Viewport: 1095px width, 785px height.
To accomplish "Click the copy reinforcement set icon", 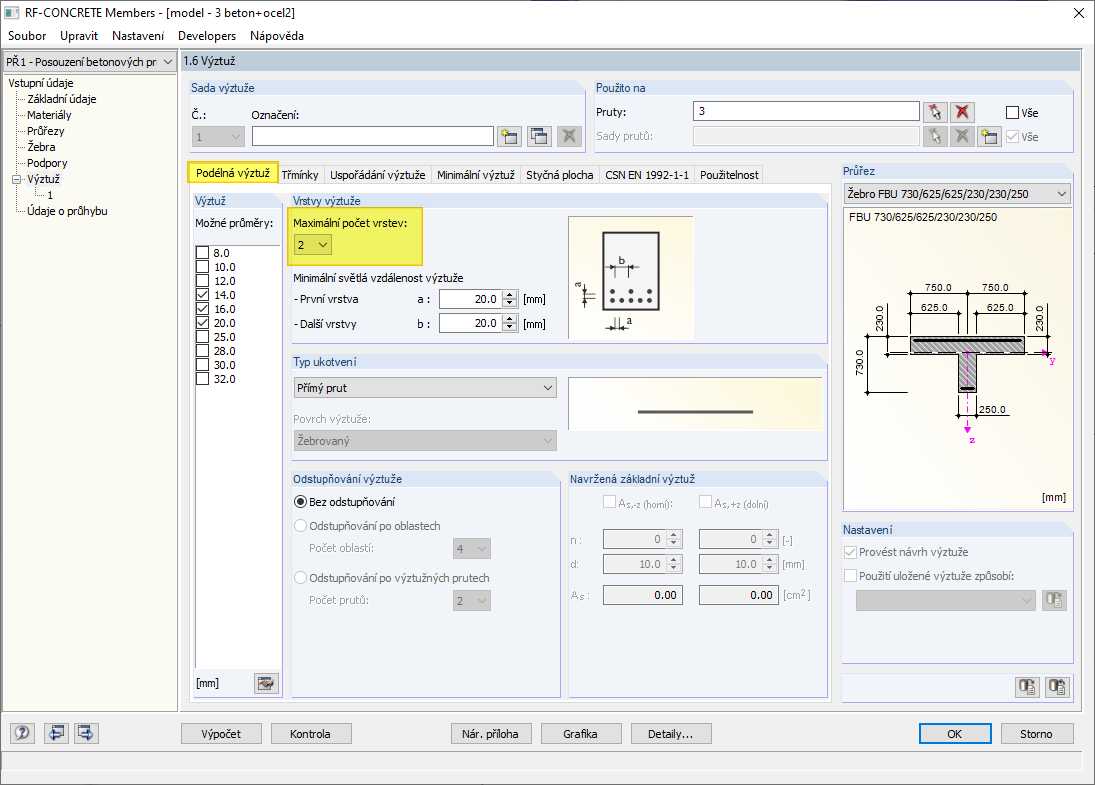I will pyautogui.click(x=539, y=136).
